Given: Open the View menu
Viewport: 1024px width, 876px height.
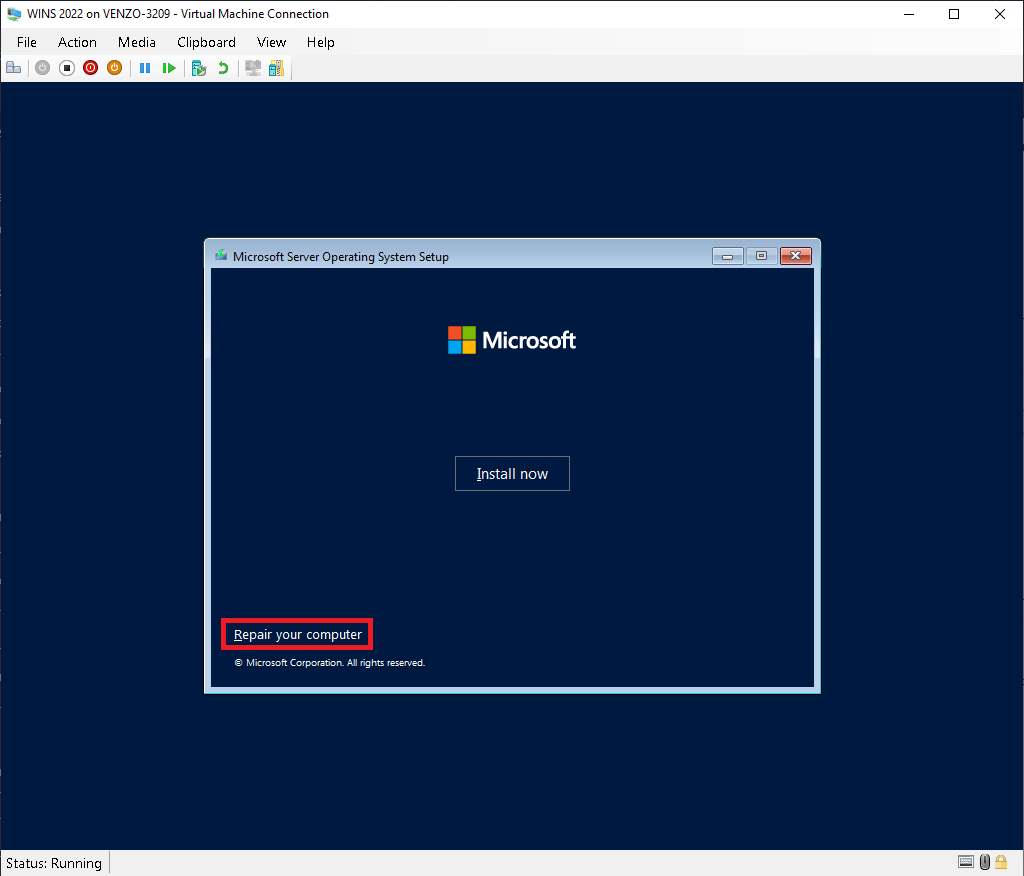Looking at the screenshot, I should pos(272,42).
